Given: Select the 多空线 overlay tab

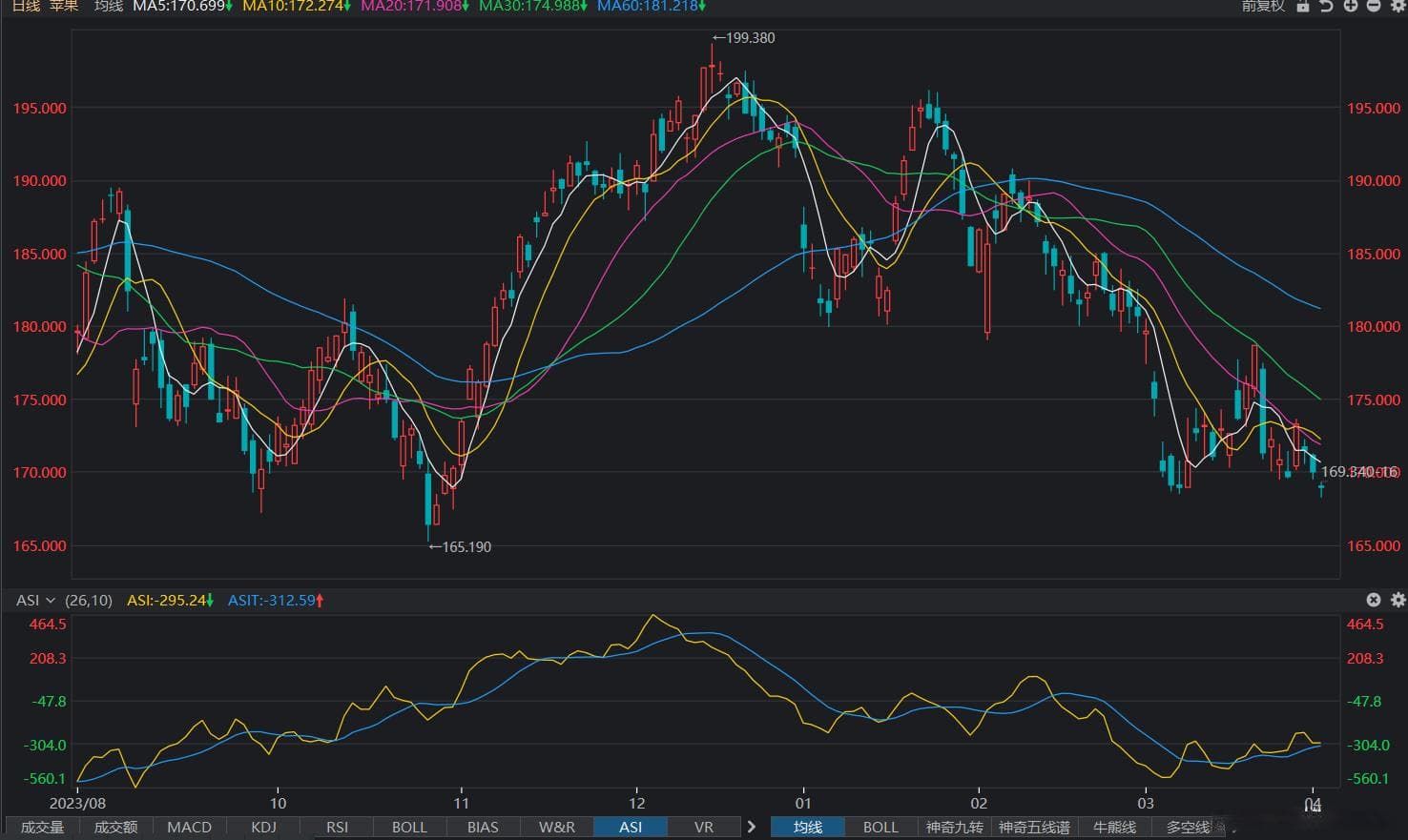Looking at the screenshot, I should 1189,827.
